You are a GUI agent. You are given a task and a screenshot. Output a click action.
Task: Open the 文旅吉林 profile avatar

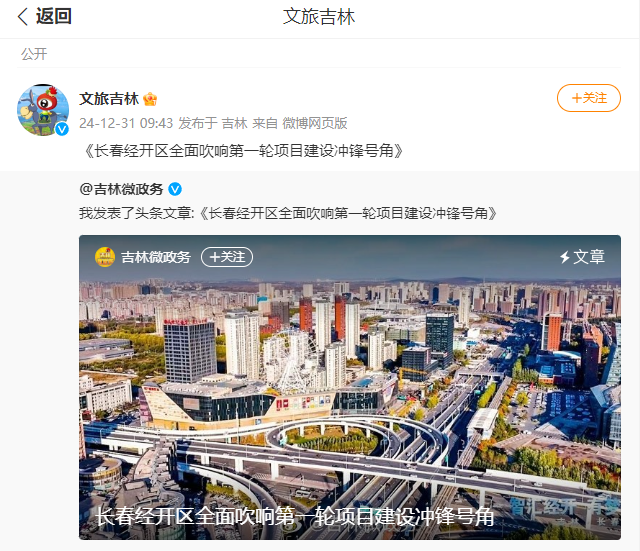(x=43, y=110)
